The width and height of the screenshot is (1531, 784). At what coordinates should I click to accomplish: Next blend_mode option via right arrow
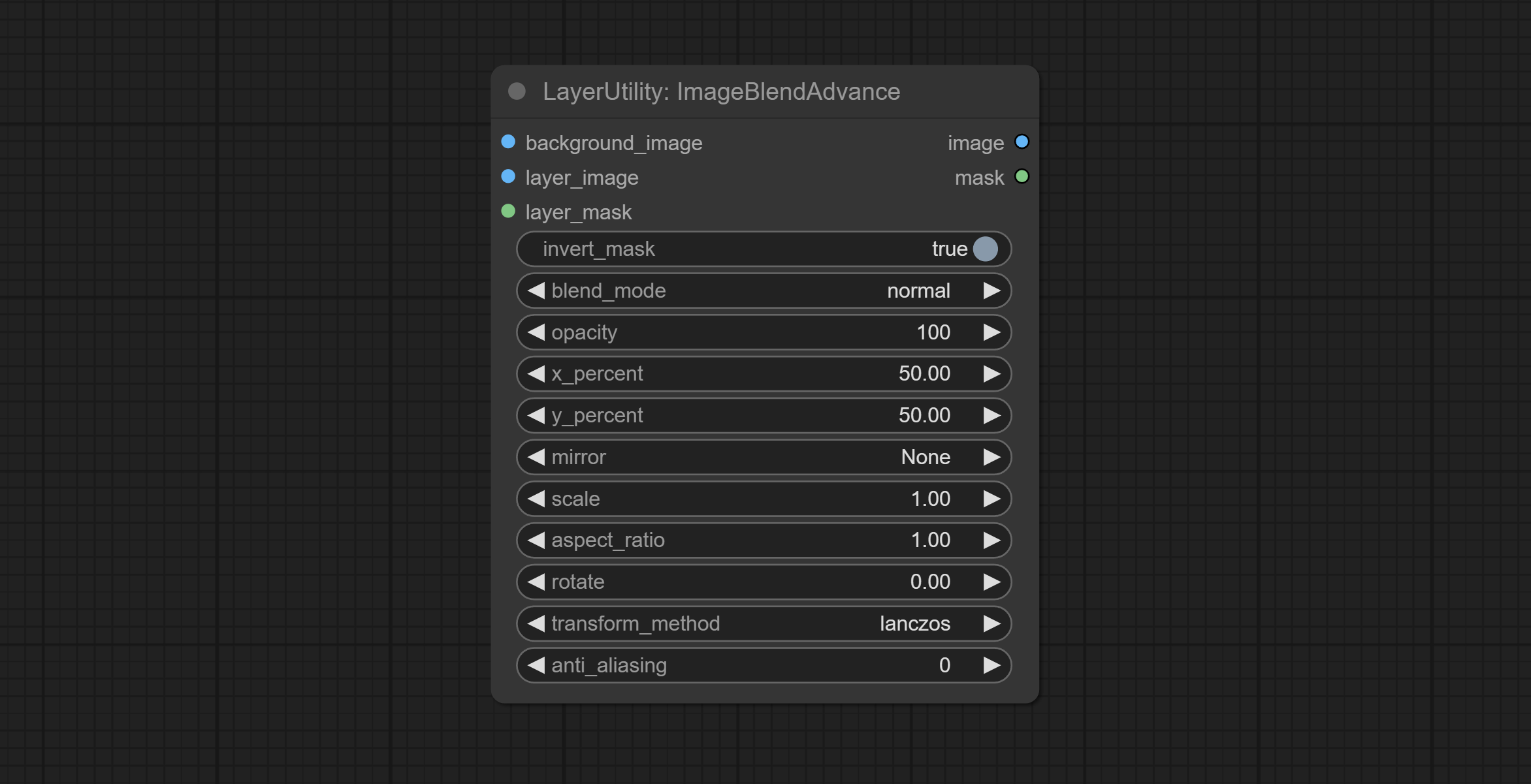tap(991, 290)
